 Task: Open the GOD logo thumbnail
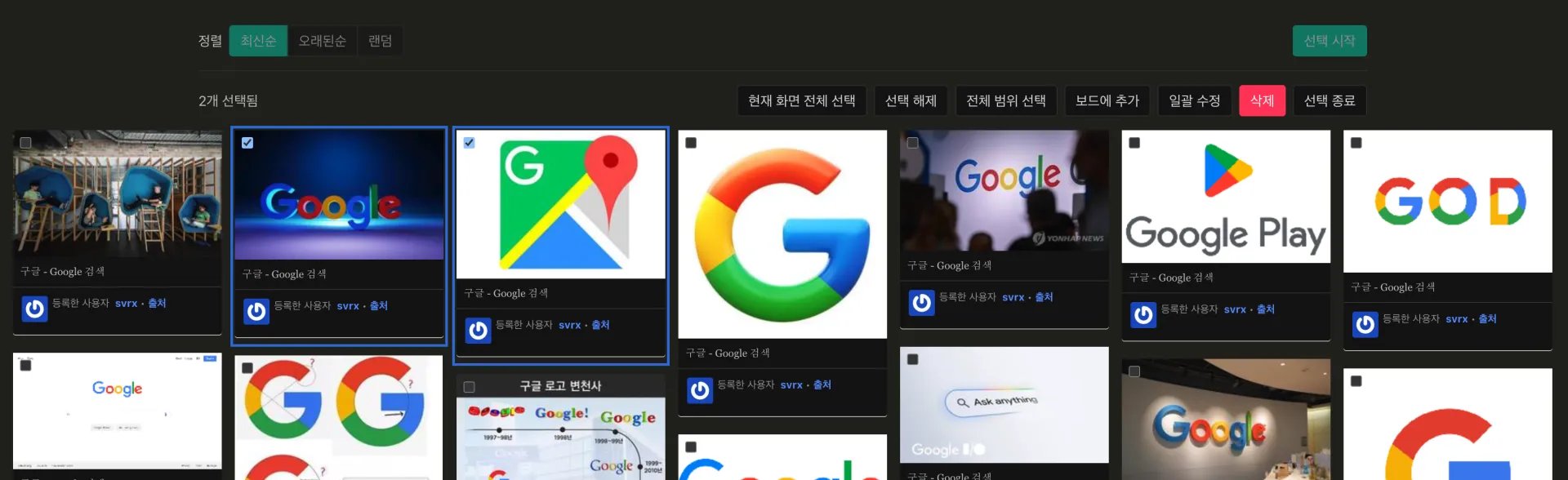(1448, 202)
